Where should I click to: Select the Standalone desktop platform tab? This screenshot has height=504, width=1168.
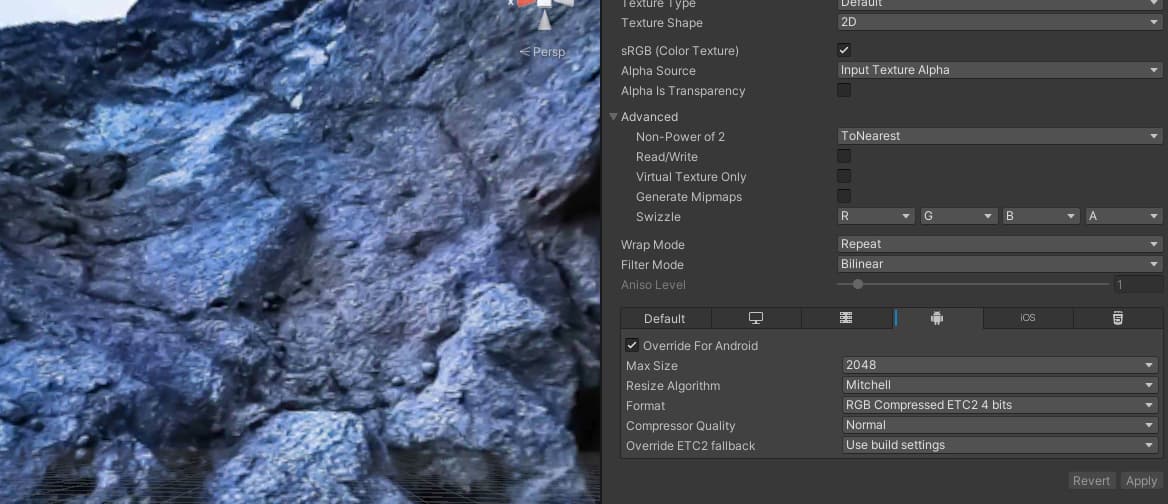(x=756, y=318)
